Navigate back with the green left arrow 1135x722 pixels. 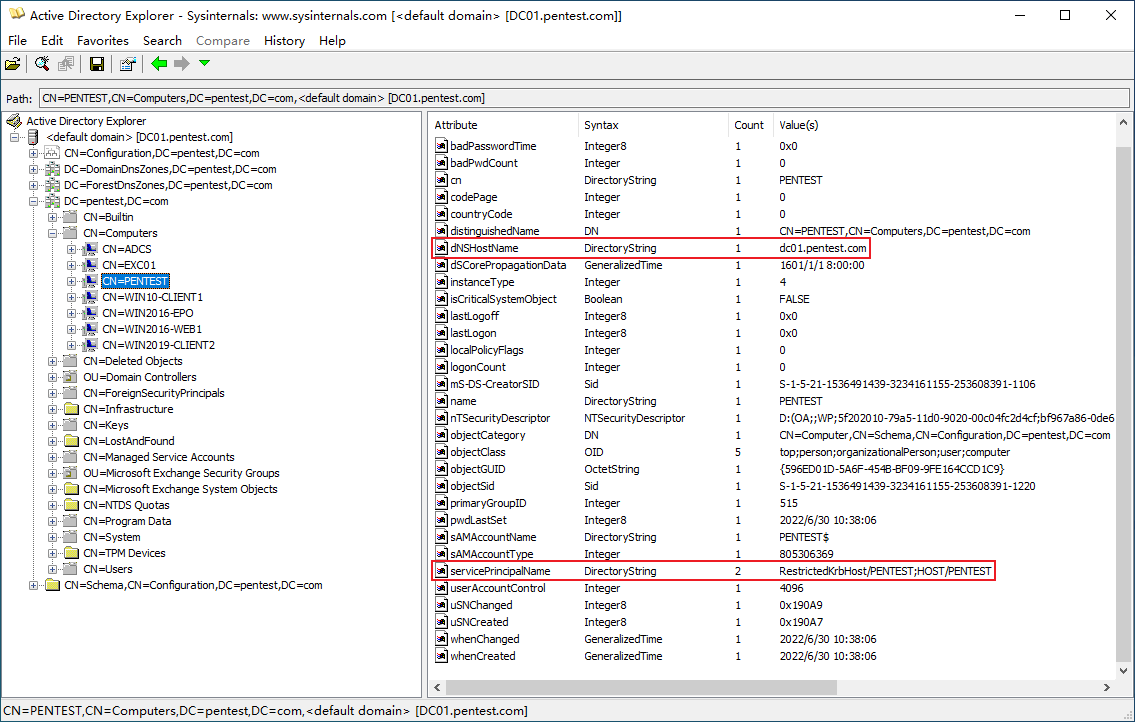(x=159, y=64)
